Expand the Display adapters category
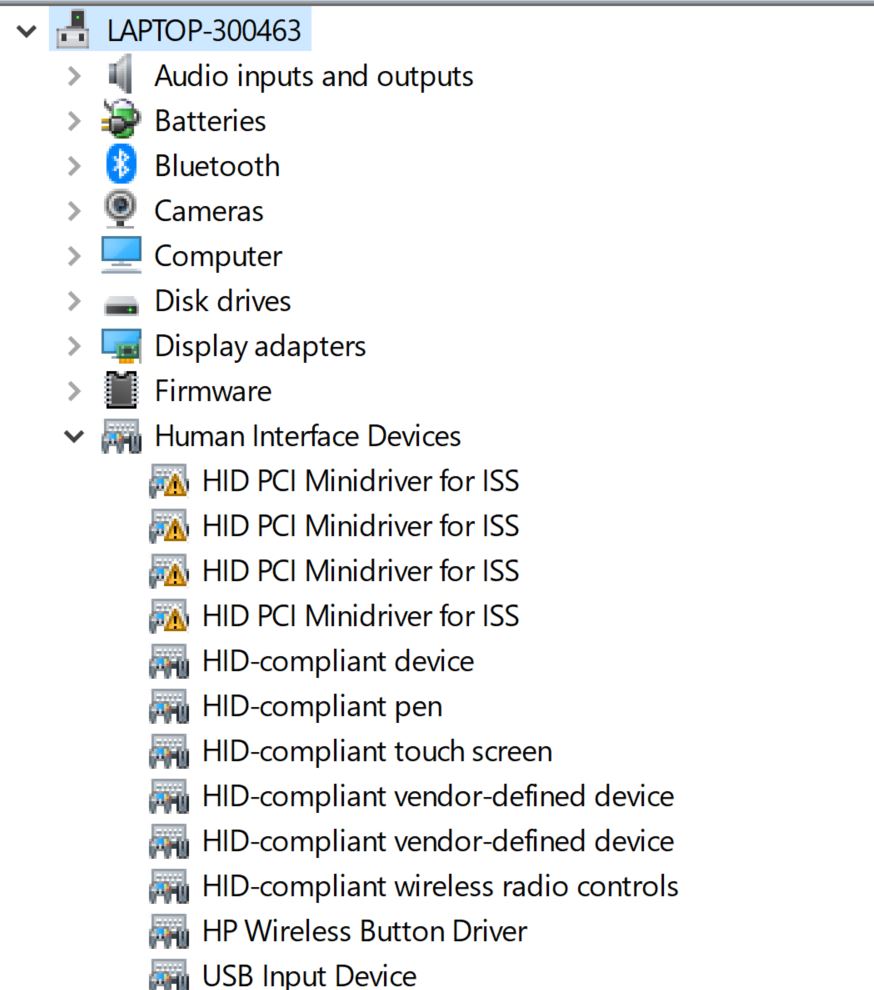874x990 pixels. pos(74,346)
